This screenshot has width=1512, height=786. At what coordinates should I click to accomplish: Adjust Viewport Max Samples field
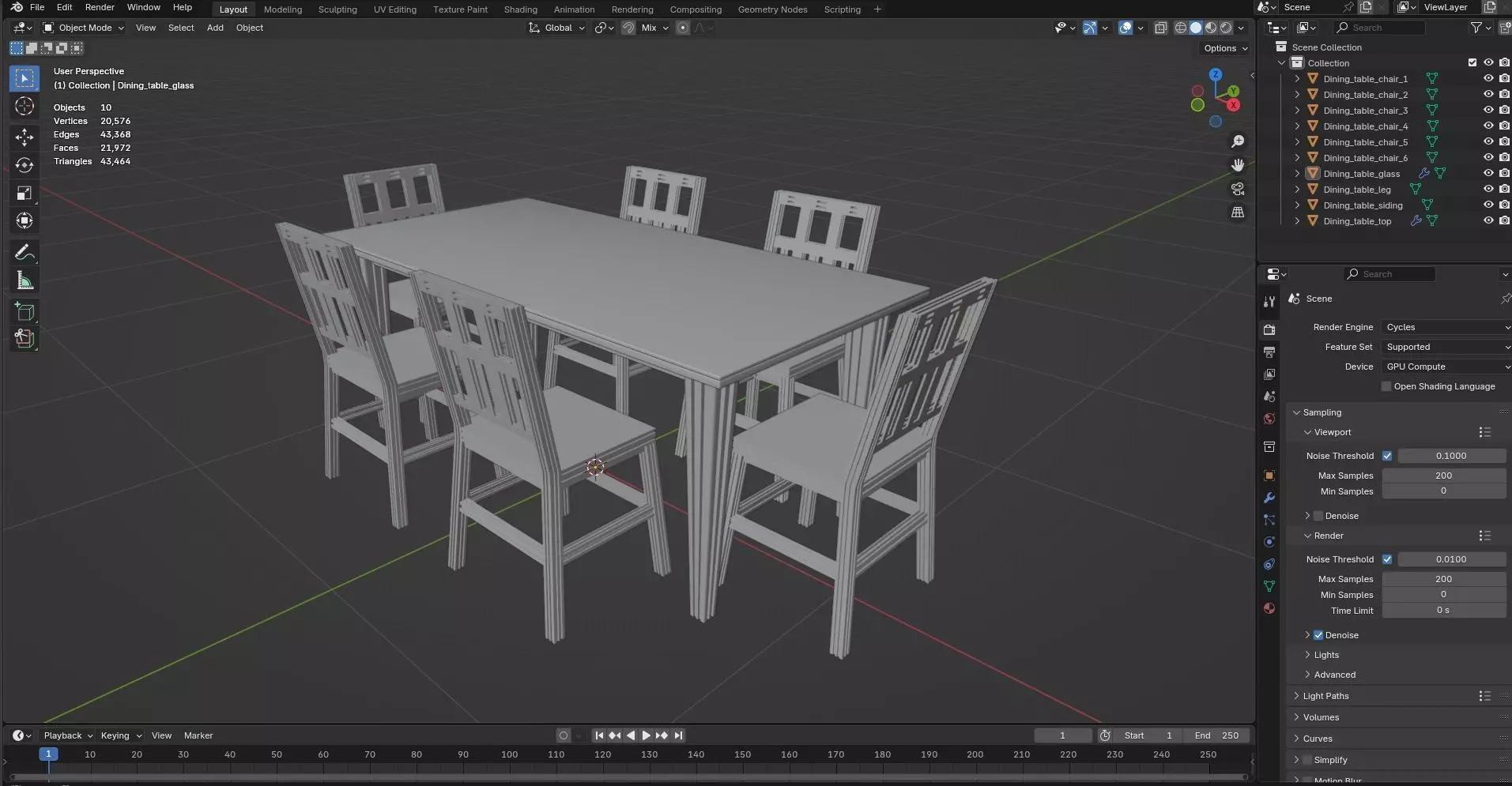point(1444,476)
